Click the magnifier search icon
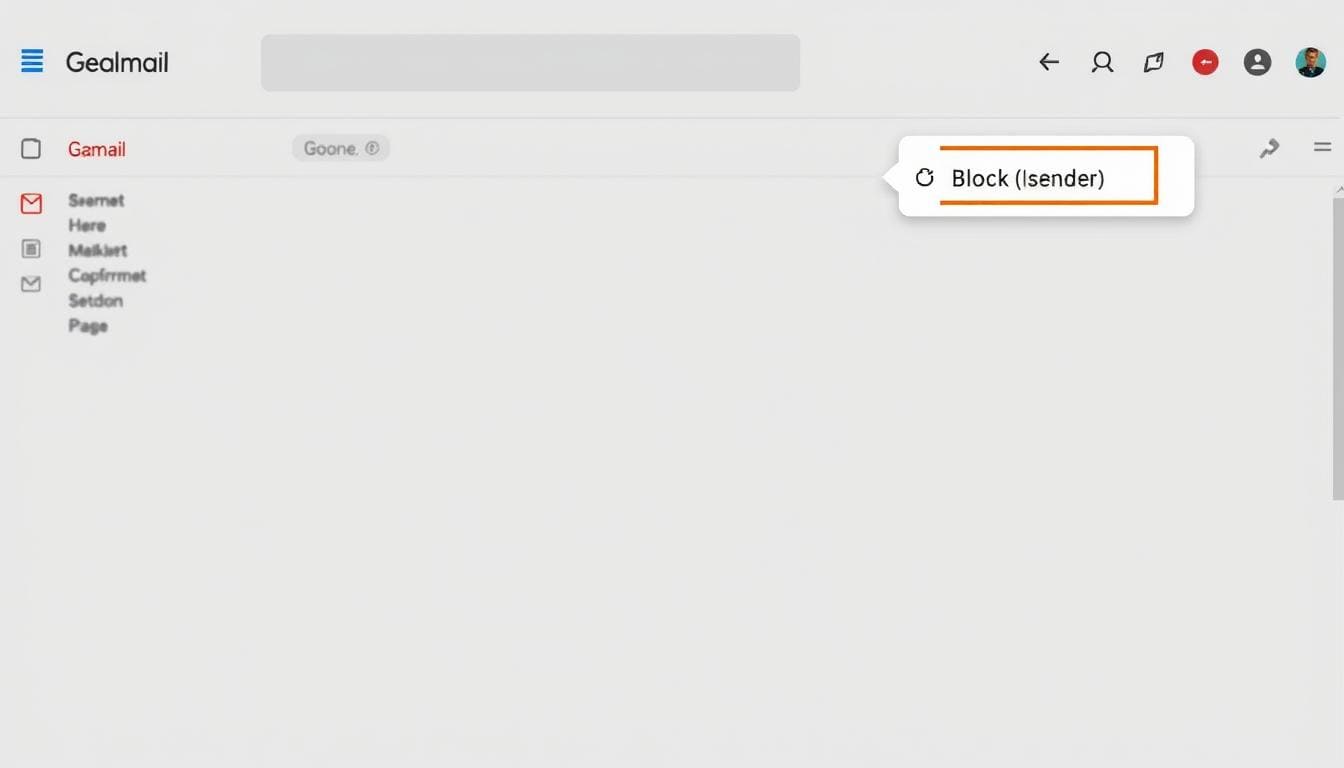Screen dimensions: 1344x768 point(1102,62)
